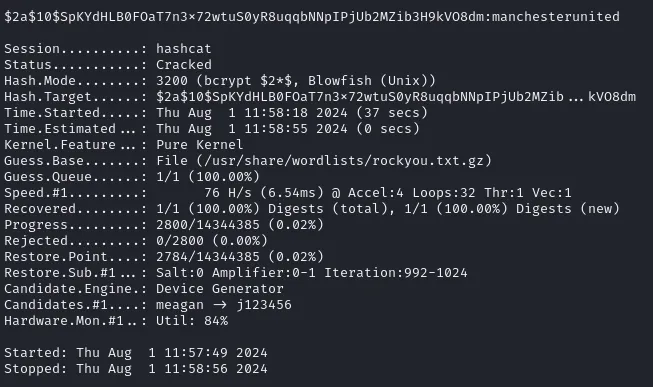Click the 'Pure Kernel' feature text
The image size is (653, 387).
[x=199, y=145]
